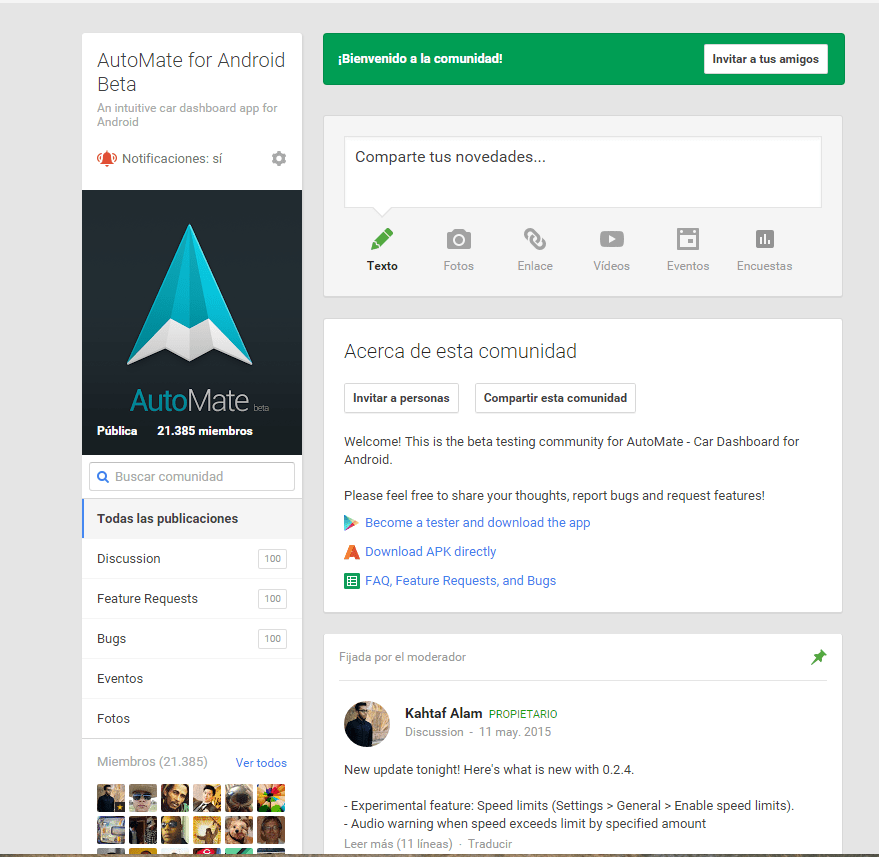
Task: Click the 100 count badge beside Discussion
Action: [x=272, y=559]
